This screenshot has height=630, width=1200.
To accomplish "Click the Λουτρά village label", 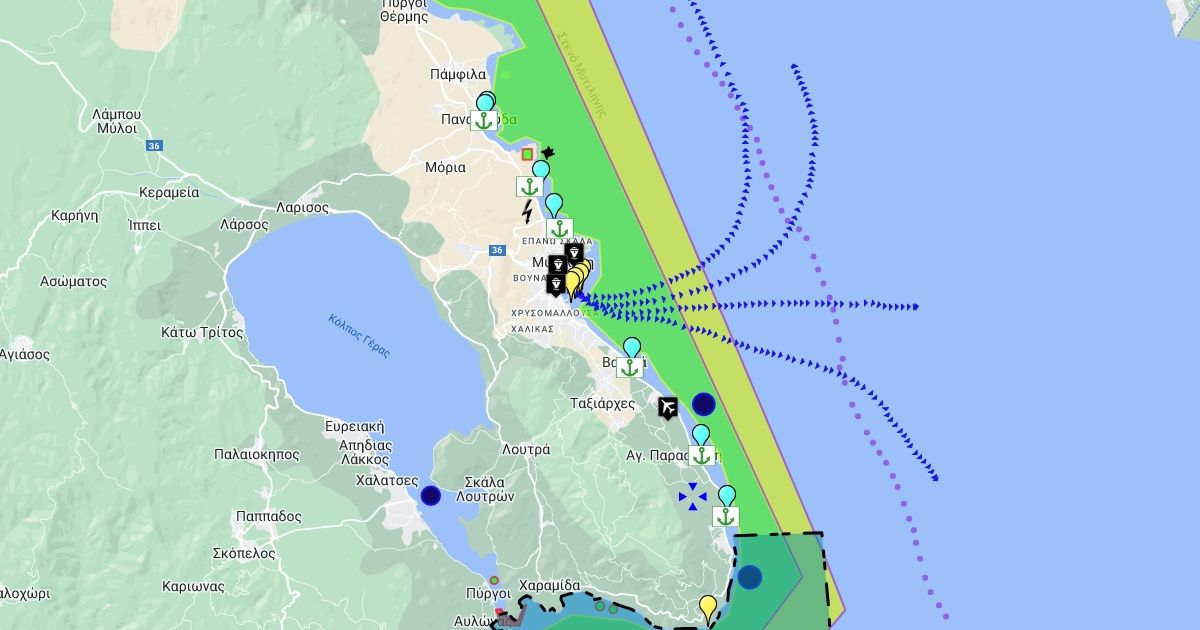I will click(x=526, y=450).
